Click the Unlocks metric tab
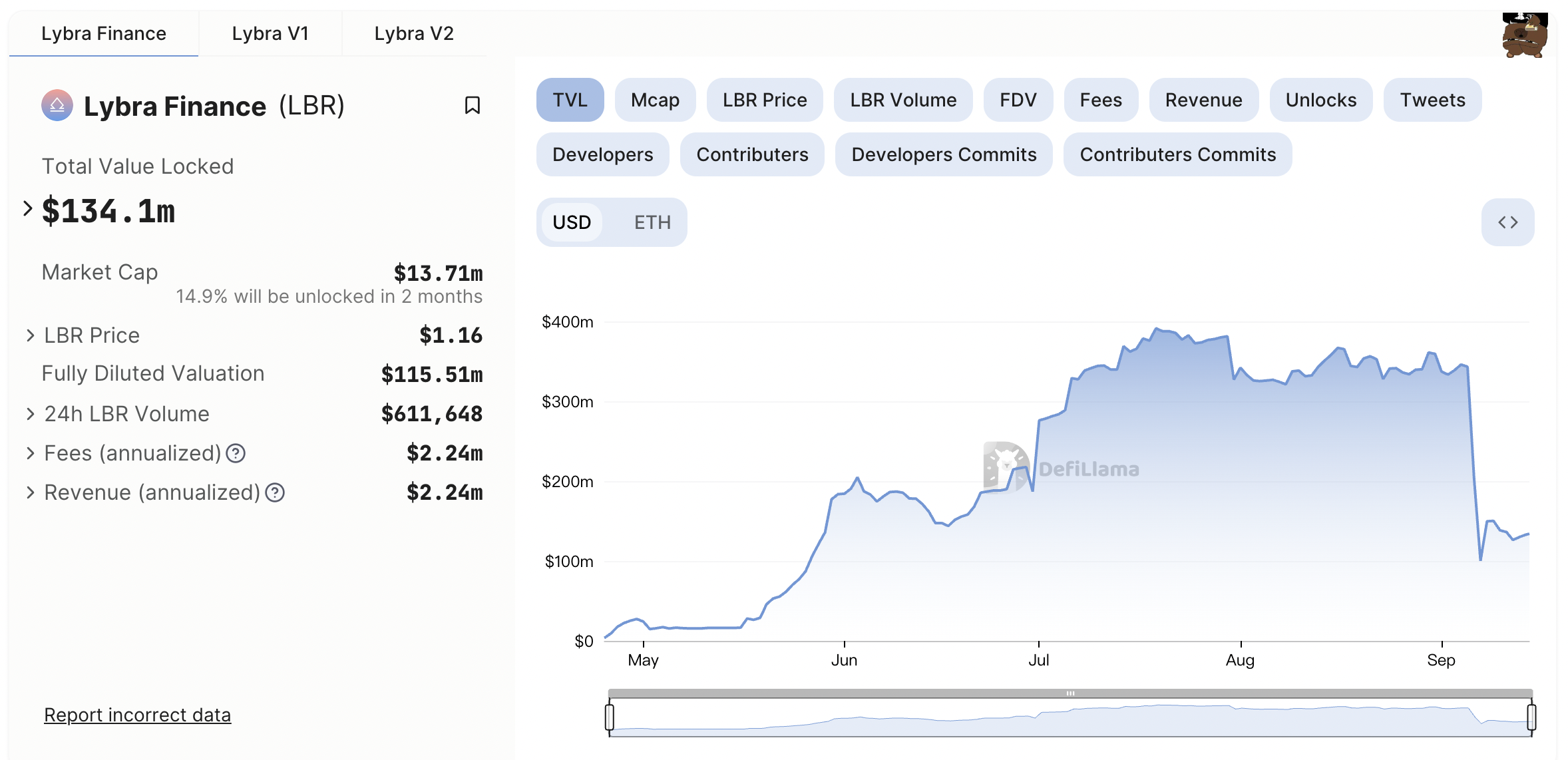The height and width of the screenshot is (760, 1568). (1320, 99)
